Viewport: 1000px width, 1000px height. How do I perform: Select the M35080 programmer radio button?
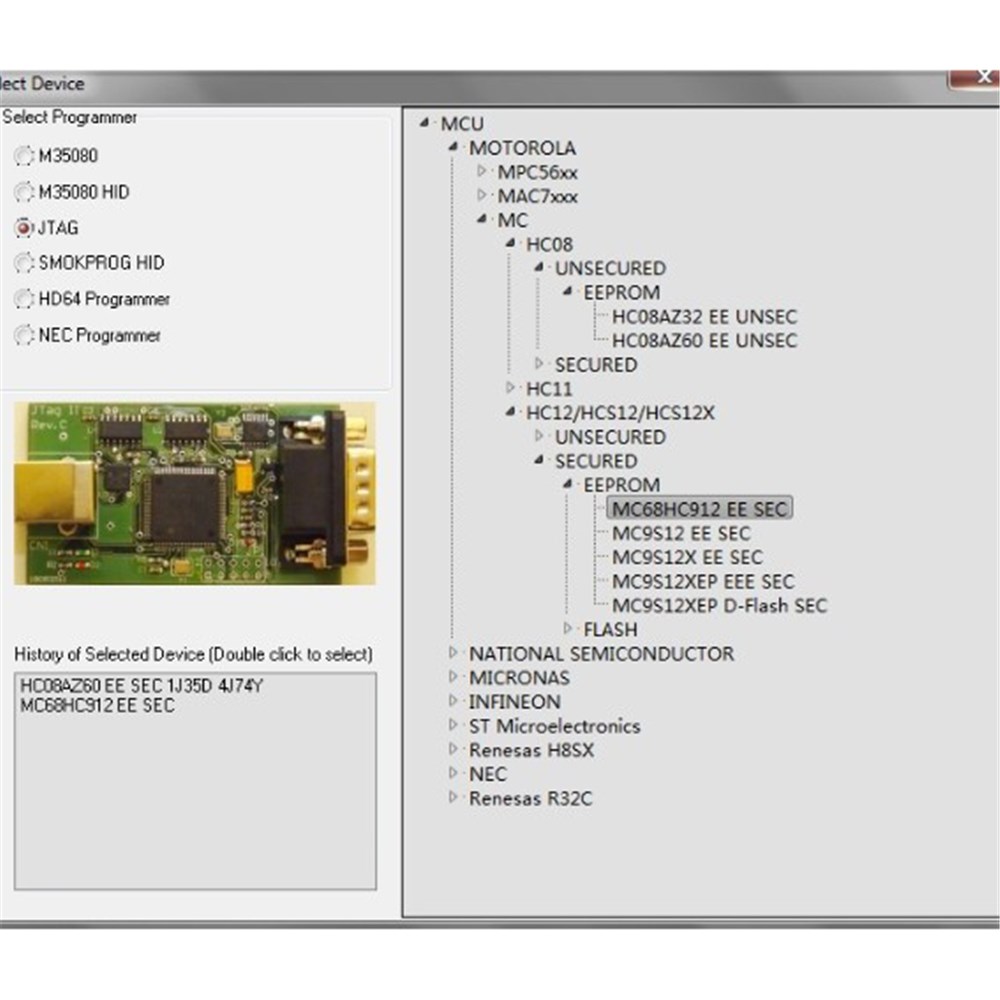point(23,157)
